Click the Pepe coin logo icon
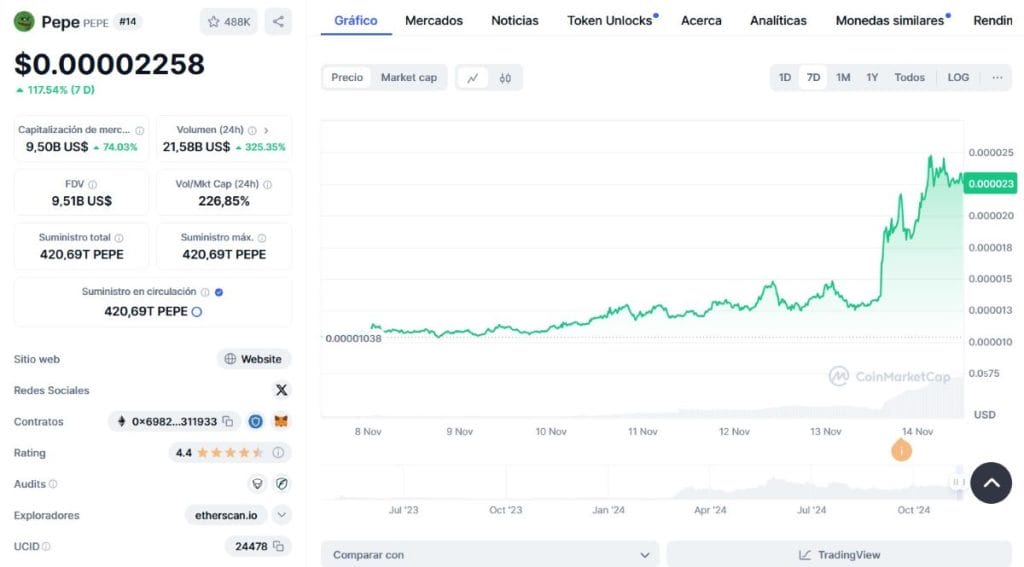The image size is (1024, 567). [24, 22]
